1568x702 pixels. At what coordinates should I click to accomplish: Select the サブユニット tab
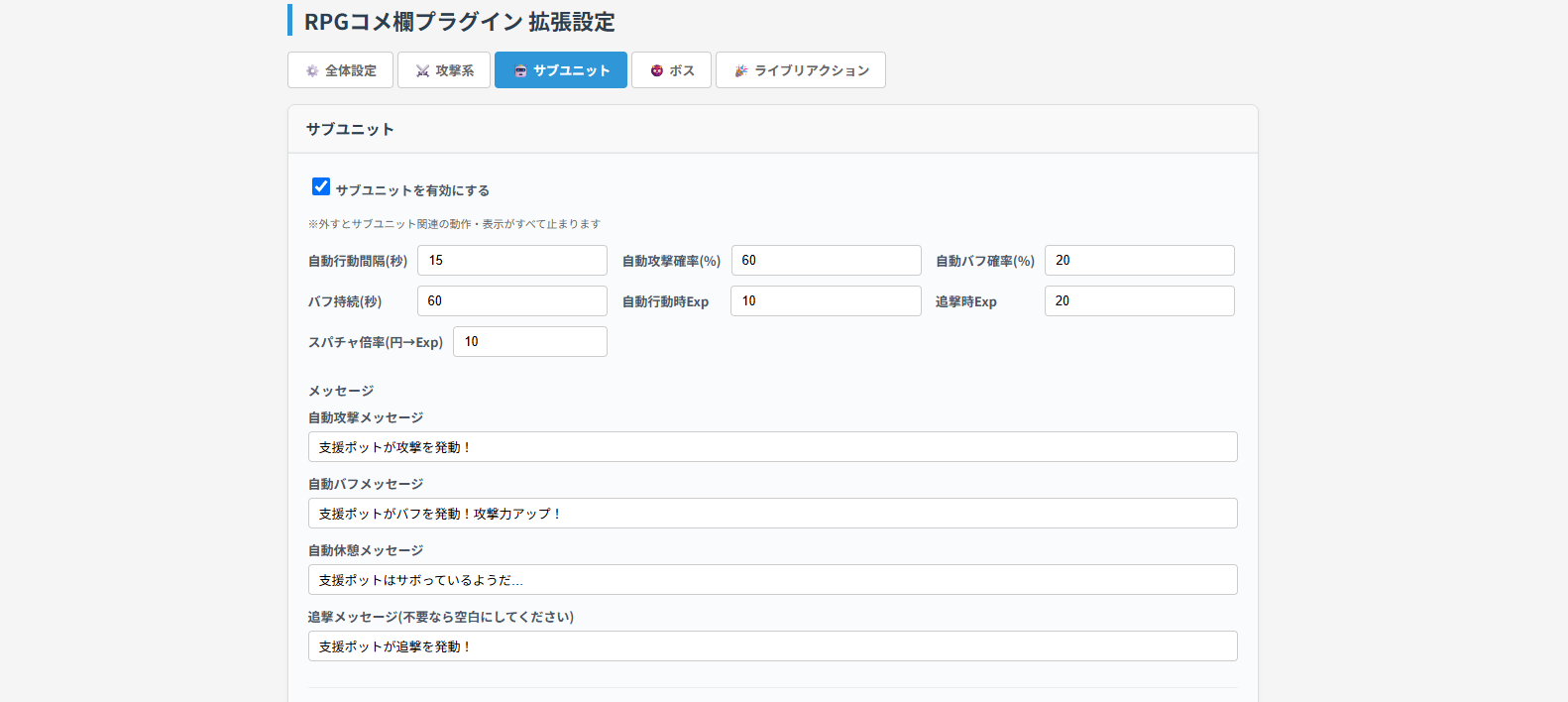(x=561, y=70)
